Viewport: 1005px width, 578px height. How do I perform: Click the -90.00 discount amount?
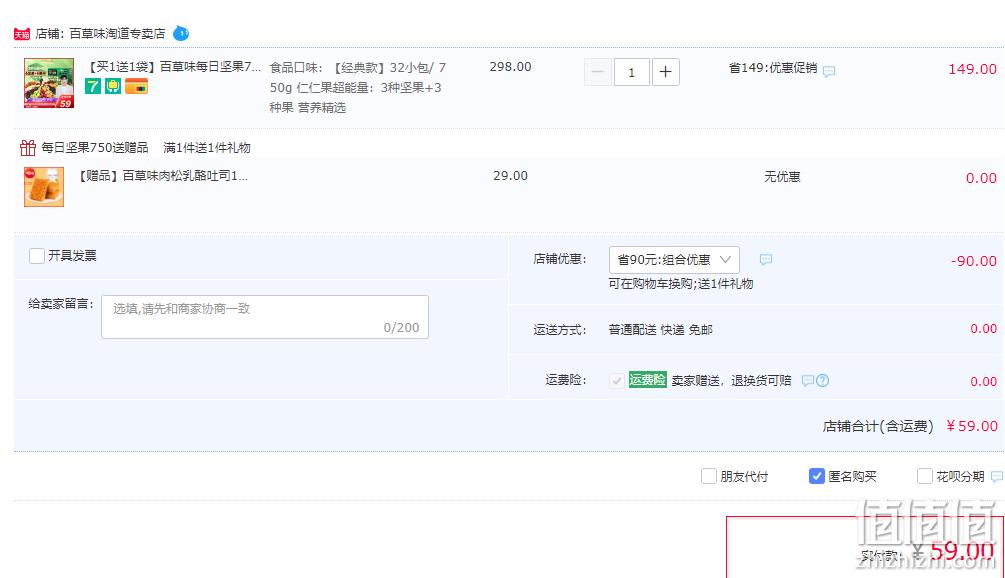click(974, 261)
